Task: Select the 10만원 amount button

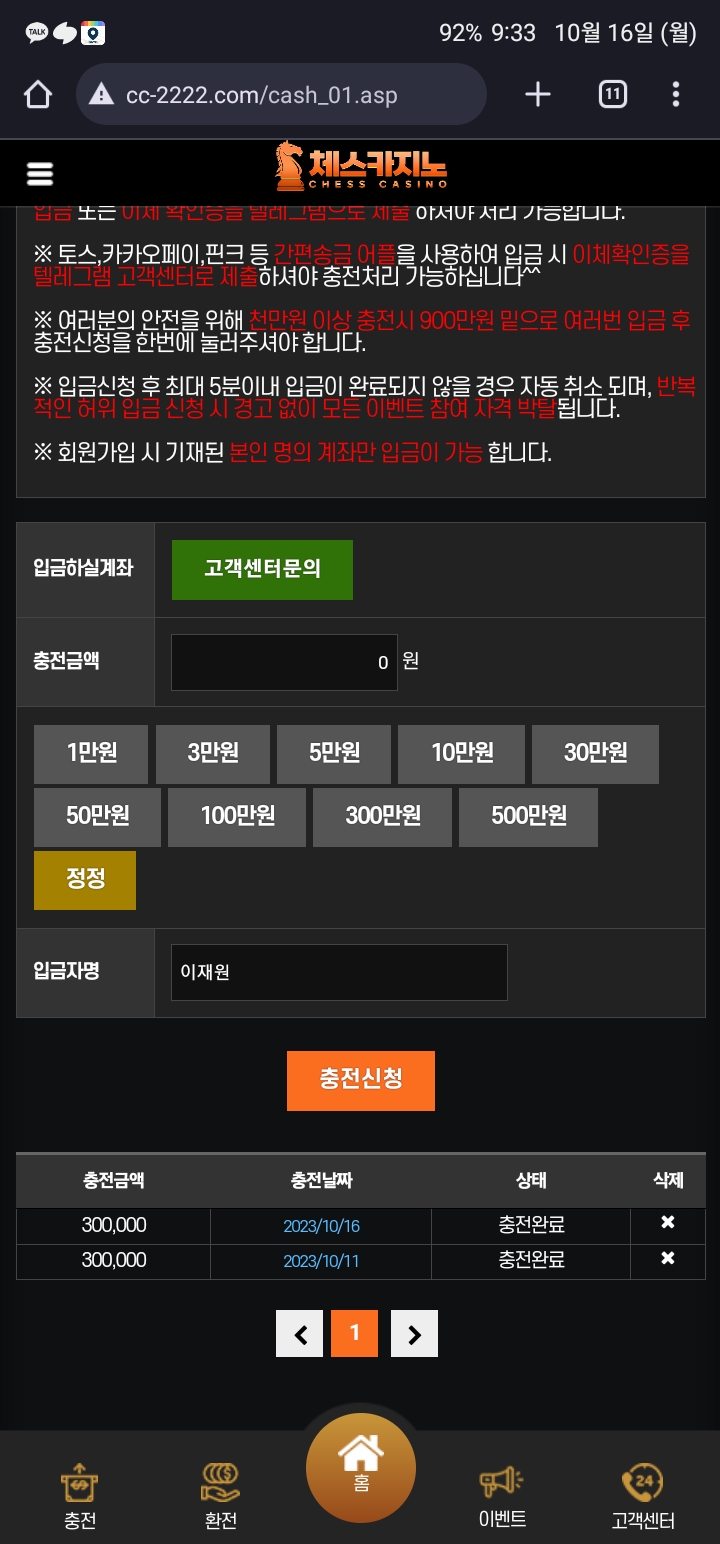Action: pos(462,754)
